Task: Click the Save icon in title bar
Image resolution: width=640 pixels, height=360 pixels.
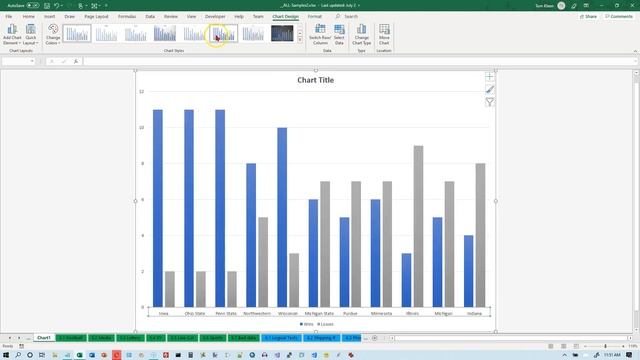Action: point(47,6)
